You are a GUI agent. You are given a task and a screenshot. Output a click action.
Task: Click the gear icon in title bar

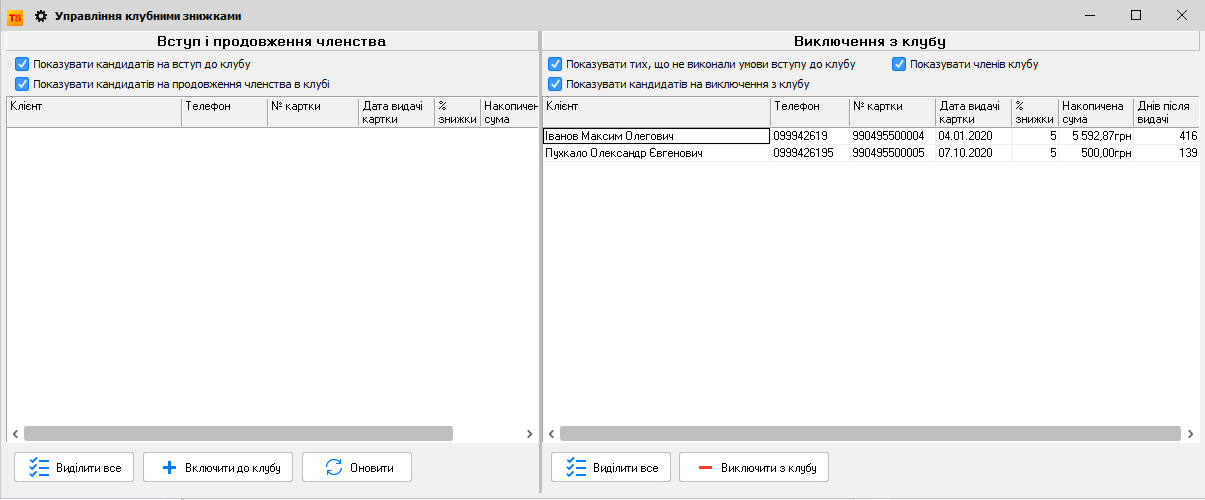[x=41, y=16]
